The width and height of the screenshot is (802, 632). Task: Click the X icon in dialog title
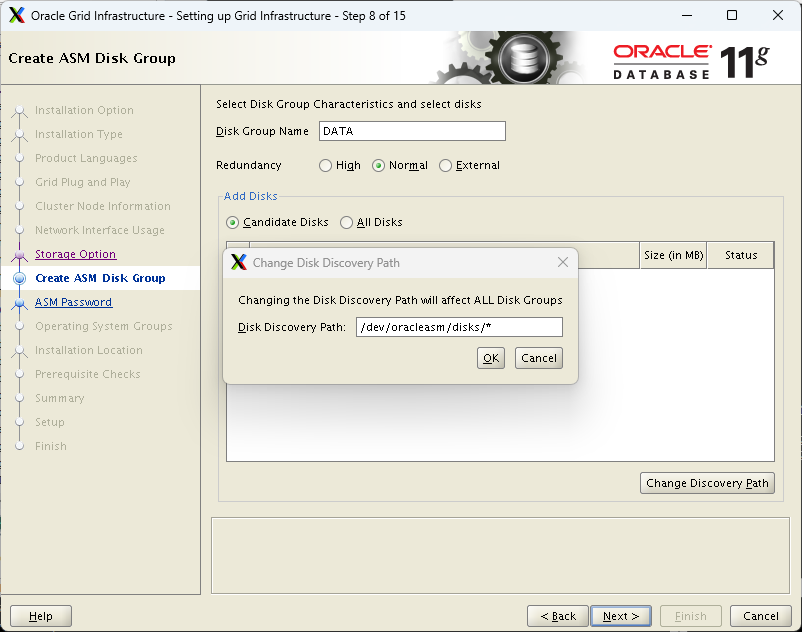click(x=239, y=262)
